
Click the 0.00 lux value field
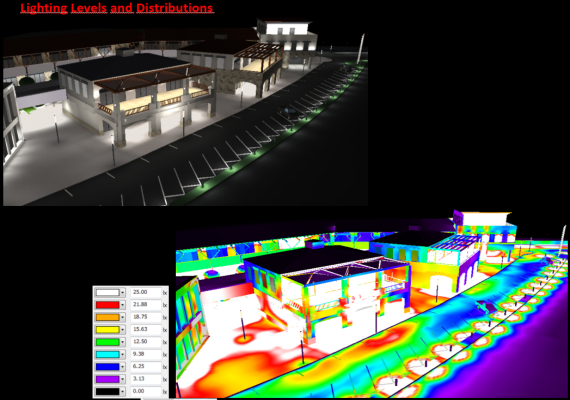[x=146, y=391]
